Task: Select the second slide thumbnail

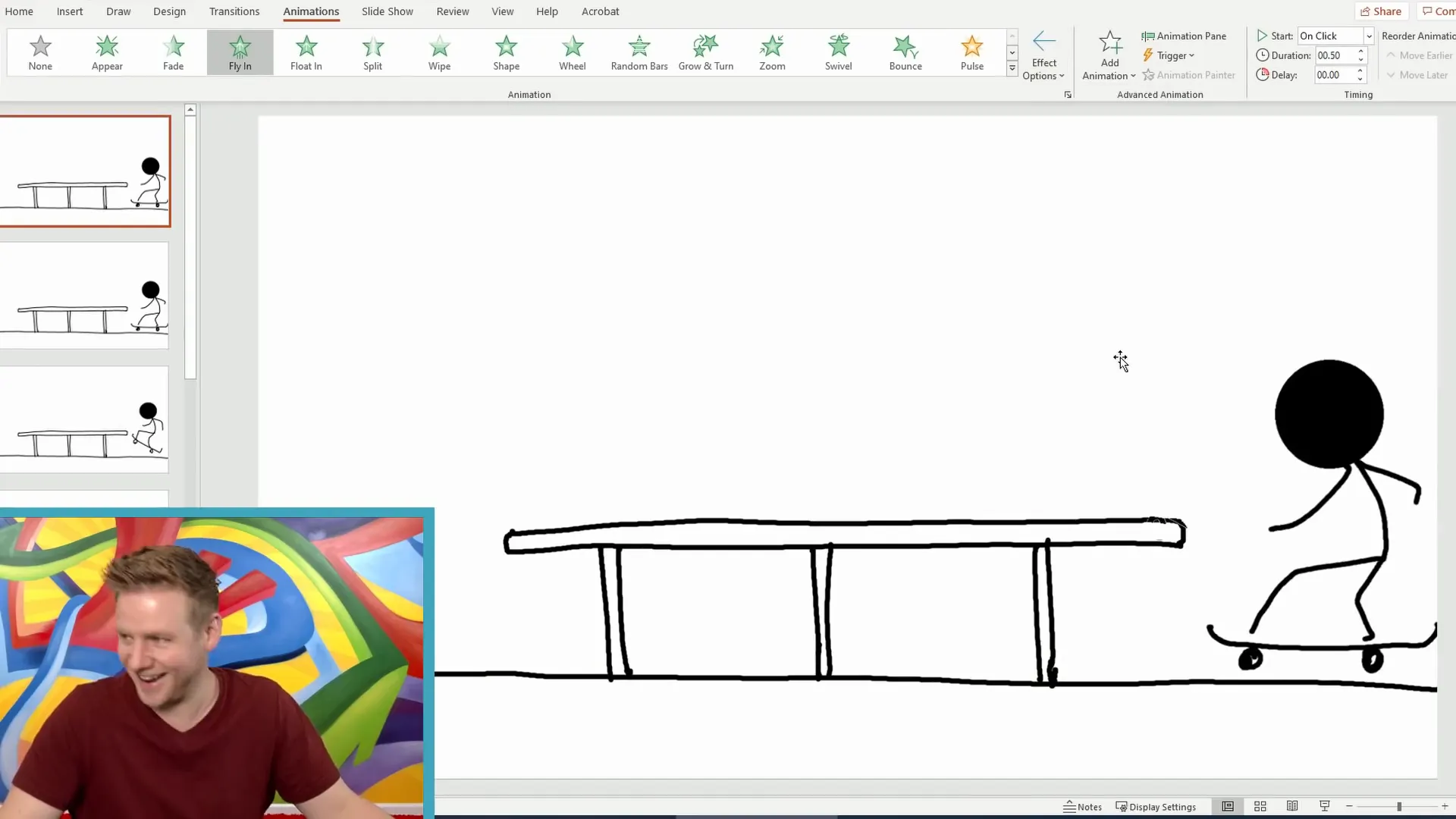Action: click(x=83, y=296)
